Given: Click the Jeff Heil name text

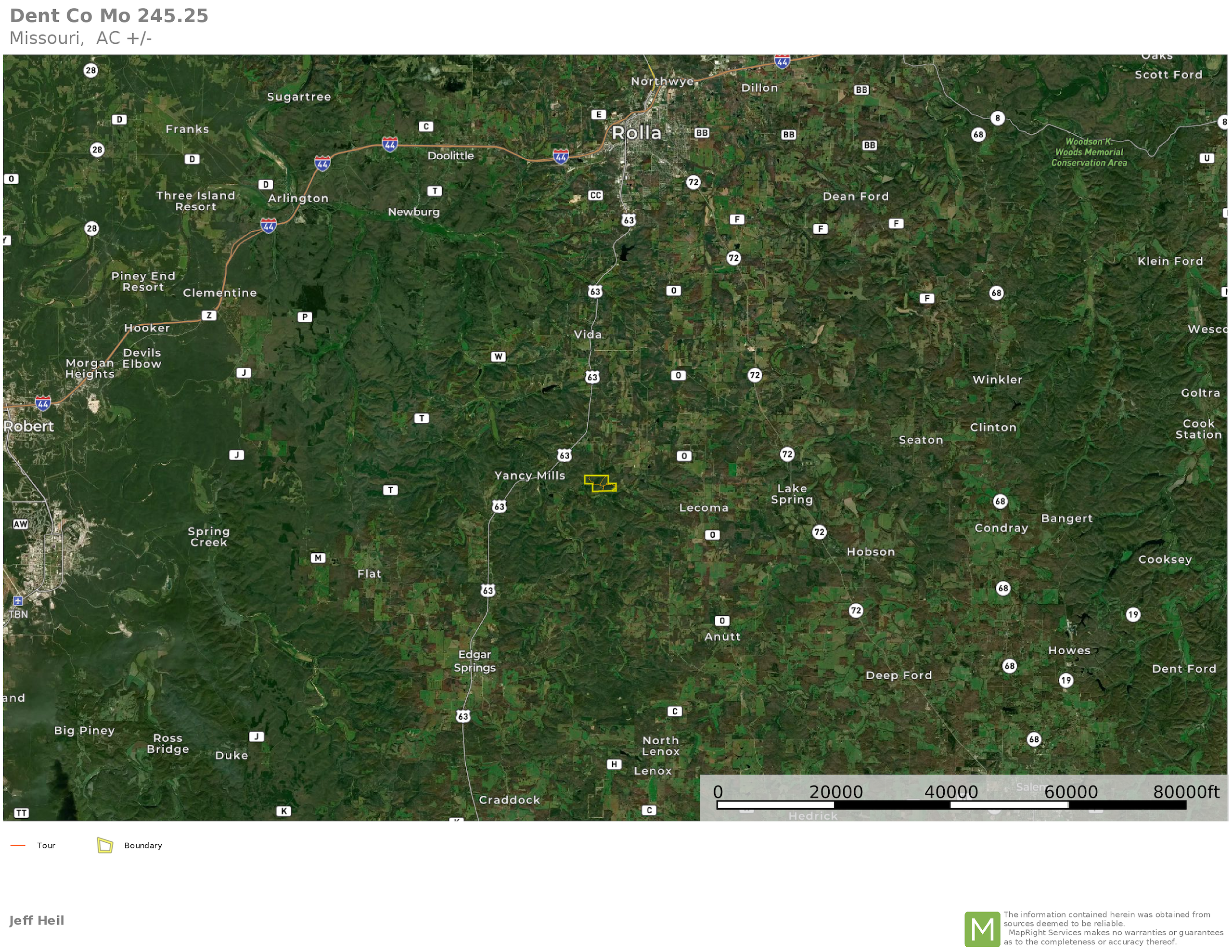Looking at the screenshot, I should [x=37, y=920].
